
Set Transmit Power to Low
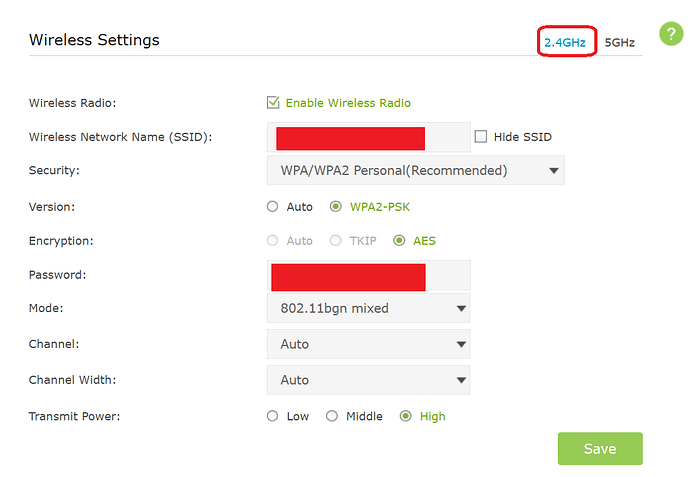(273, 416)
